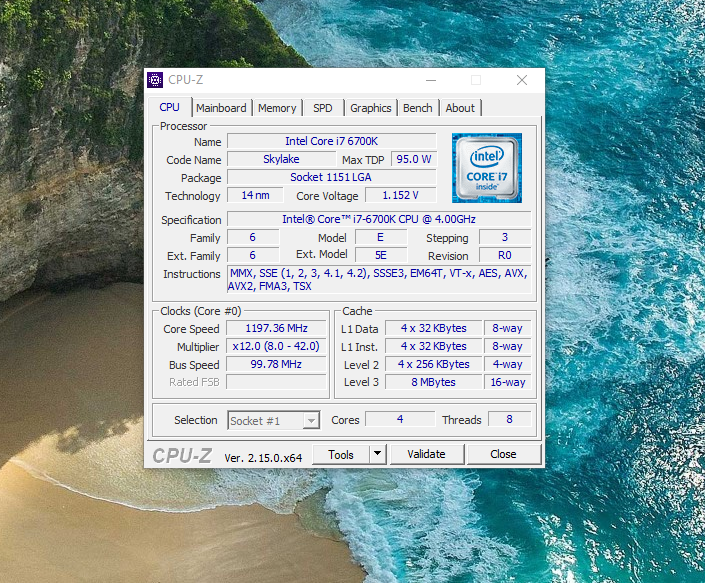Screen dimensions: 705x583
Task: Click the Intel Core i7 logo badge
Action: click(486, 168)
